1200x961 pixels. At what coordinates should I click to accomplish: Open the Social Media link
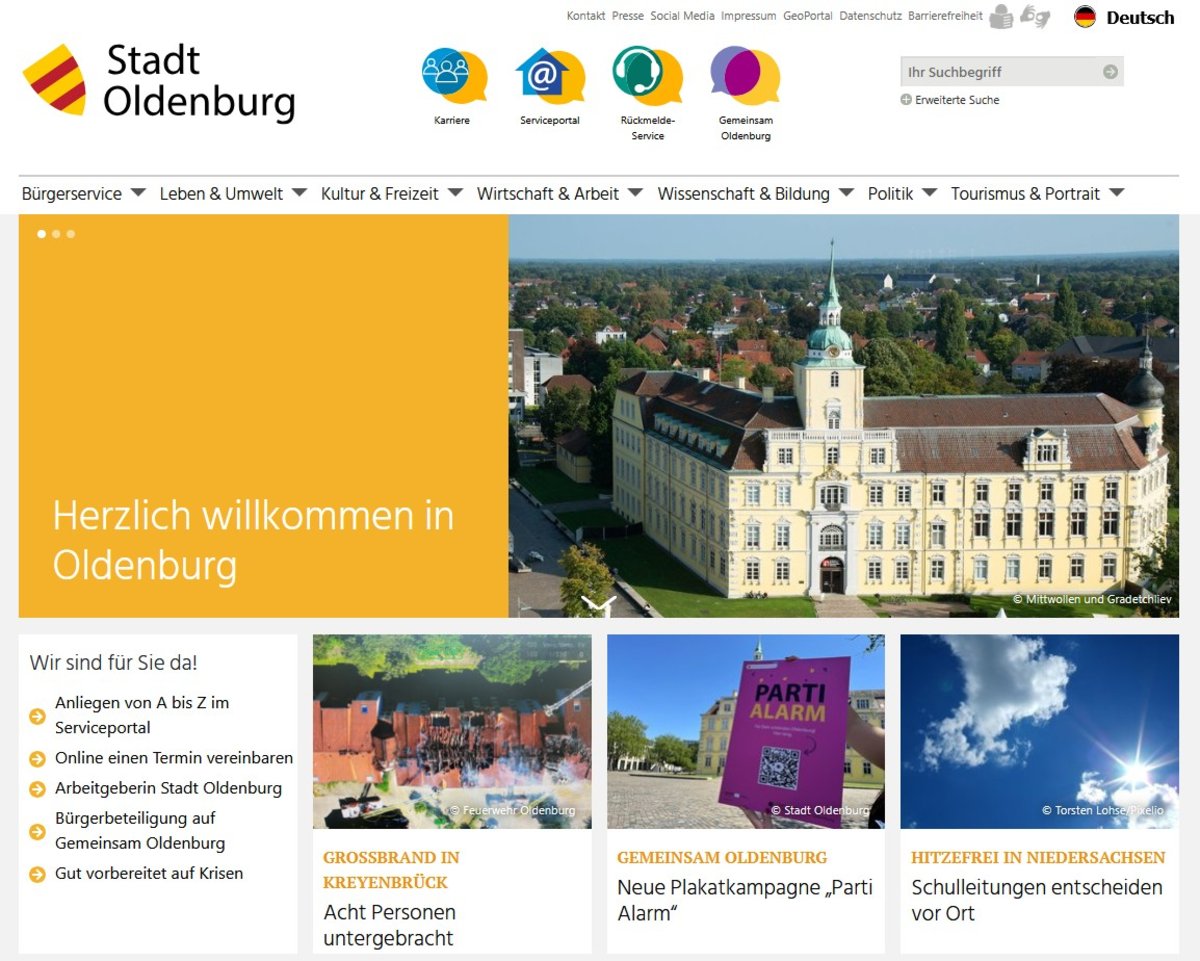click(683, 16)
